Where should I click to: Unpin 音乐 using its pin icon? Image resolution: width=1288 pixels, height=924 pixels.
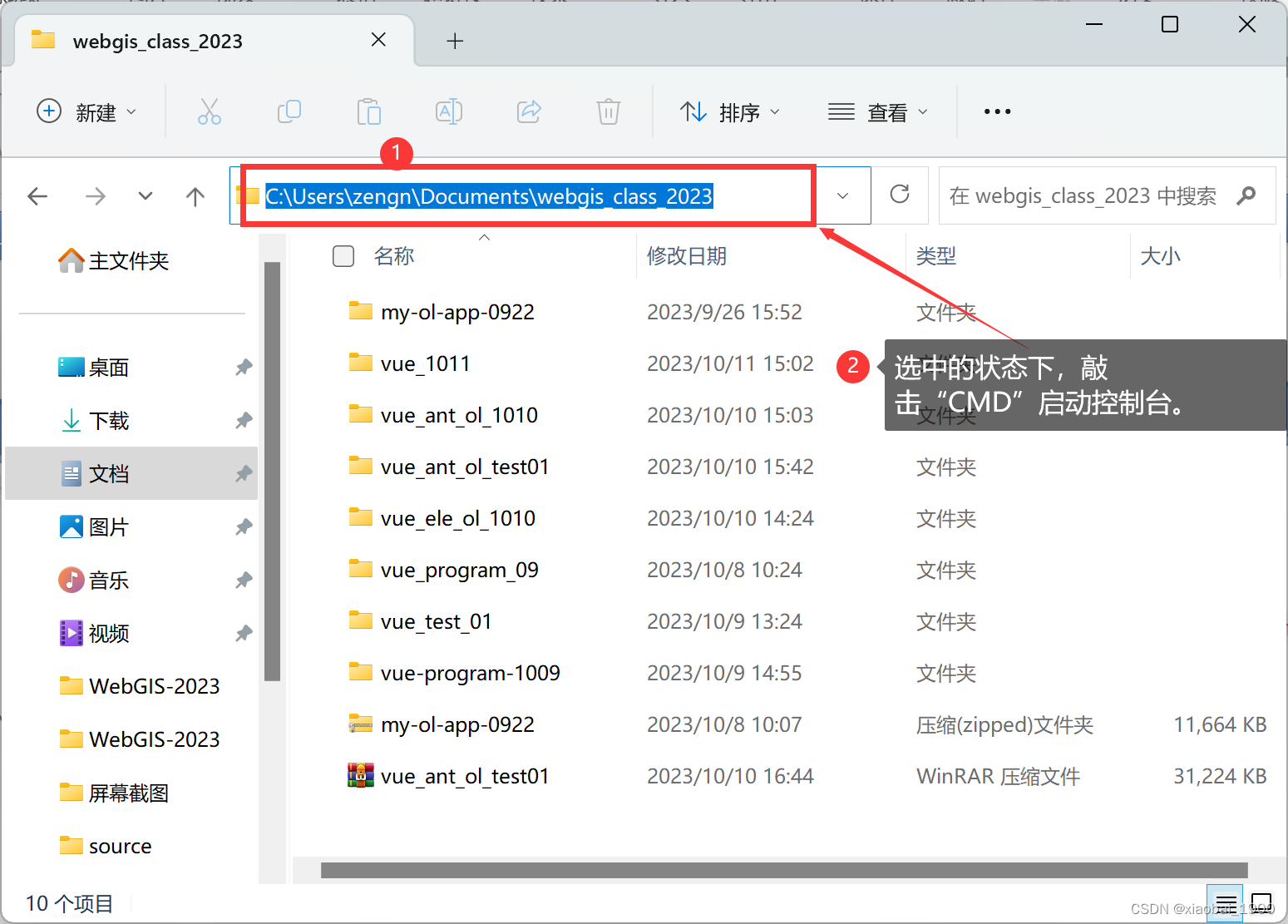point(244,580)
